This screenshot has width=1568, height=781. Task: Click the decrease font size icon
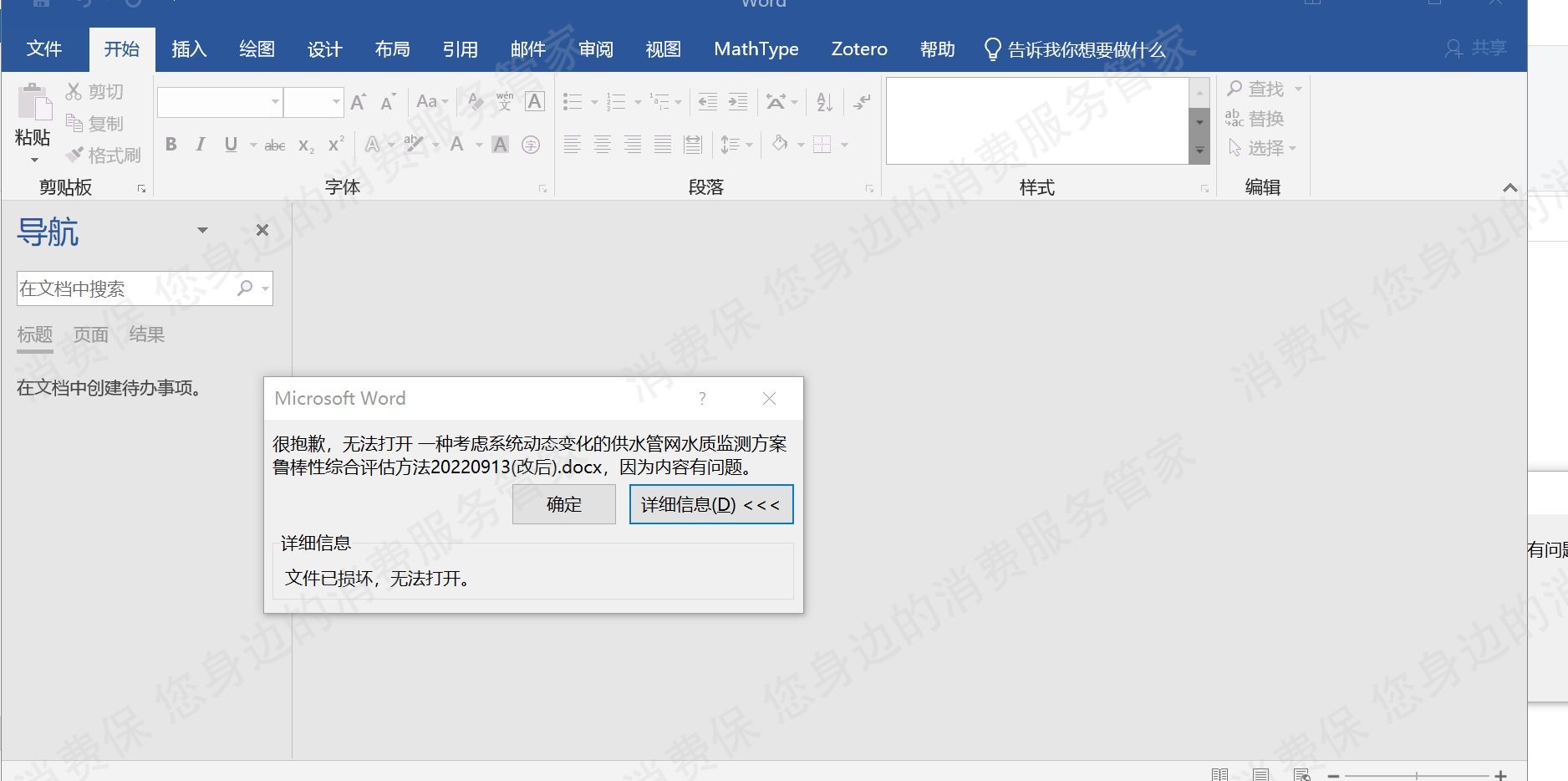click(x=388, y=102)
